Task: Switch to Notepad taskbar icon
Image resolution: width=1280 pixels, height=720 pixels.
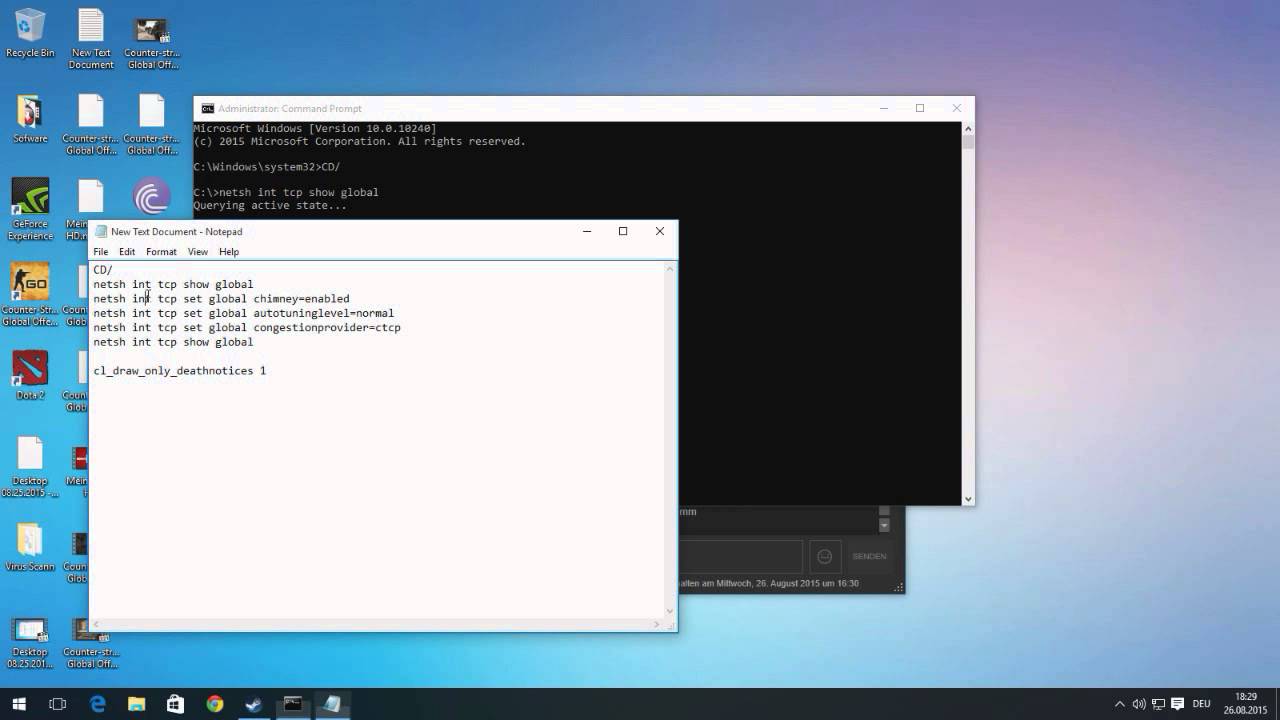Action: pos(332,704)
